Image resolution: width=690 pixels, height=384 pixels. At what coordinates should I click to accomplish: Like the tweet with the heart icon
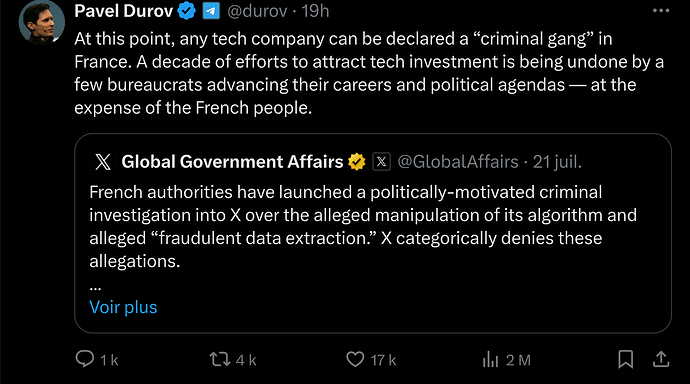coord(355,359)
